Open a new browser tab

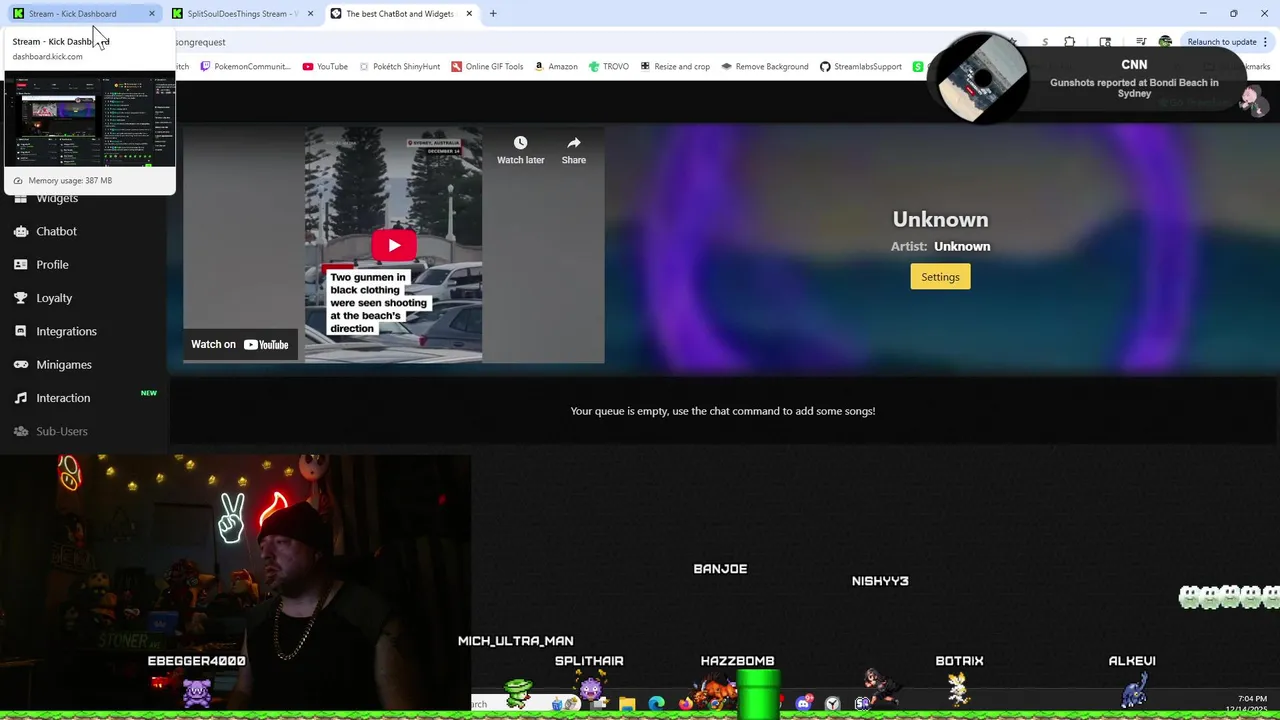click(x=493, y=14)
